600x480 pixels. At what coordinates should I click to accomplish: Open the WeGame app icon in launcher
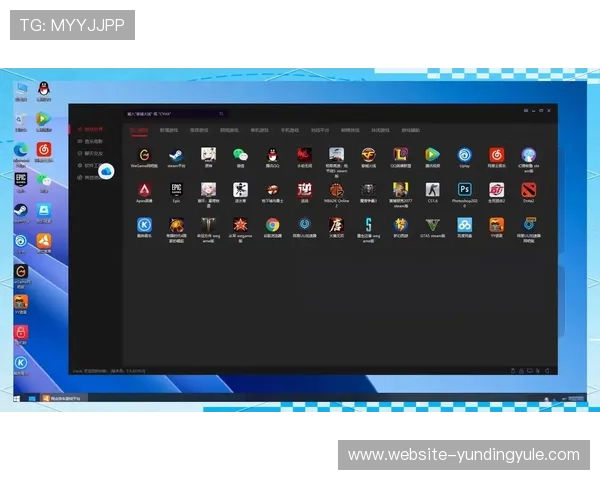point(145,156)
